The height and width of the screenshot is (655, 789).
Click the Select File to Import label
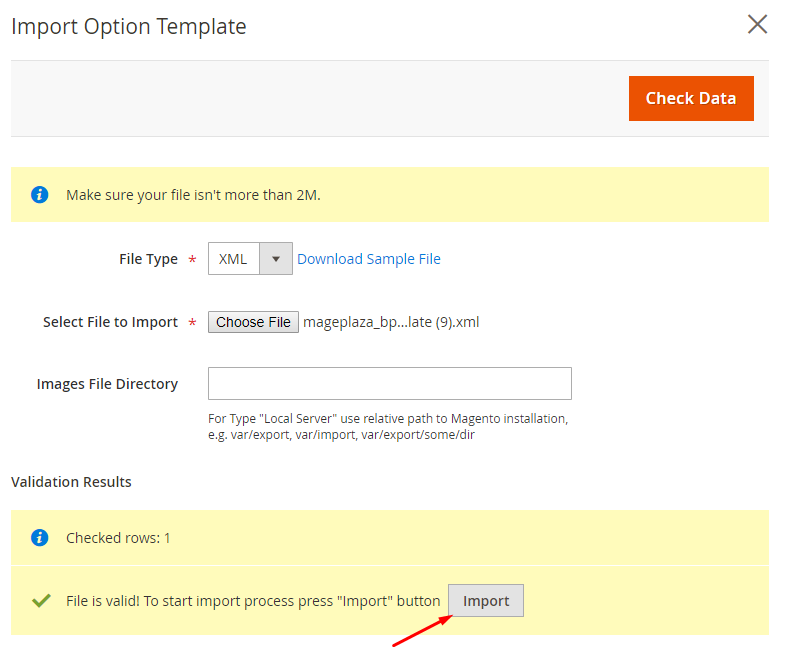(x=110, y=322)
